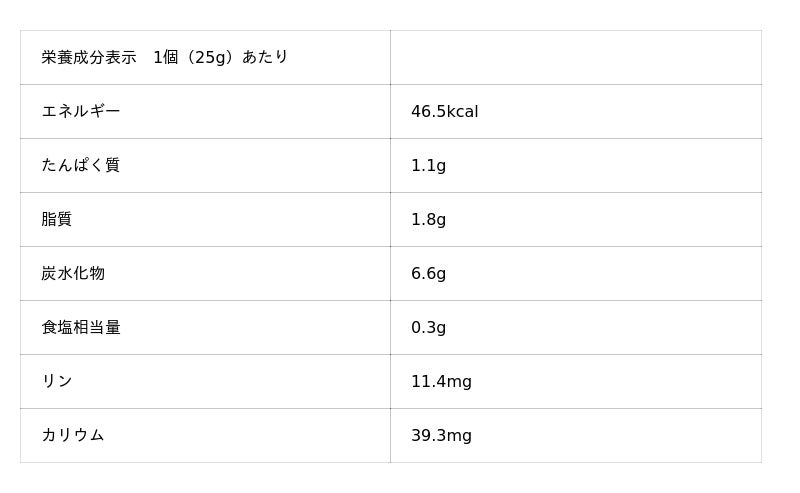
Task: Click the 1.1g protein value
Action: coord(428,165)
